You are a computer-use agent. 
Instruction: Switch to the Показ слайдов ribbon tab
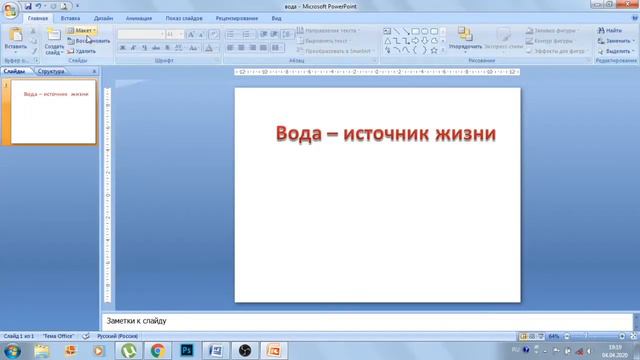(184, 18)
